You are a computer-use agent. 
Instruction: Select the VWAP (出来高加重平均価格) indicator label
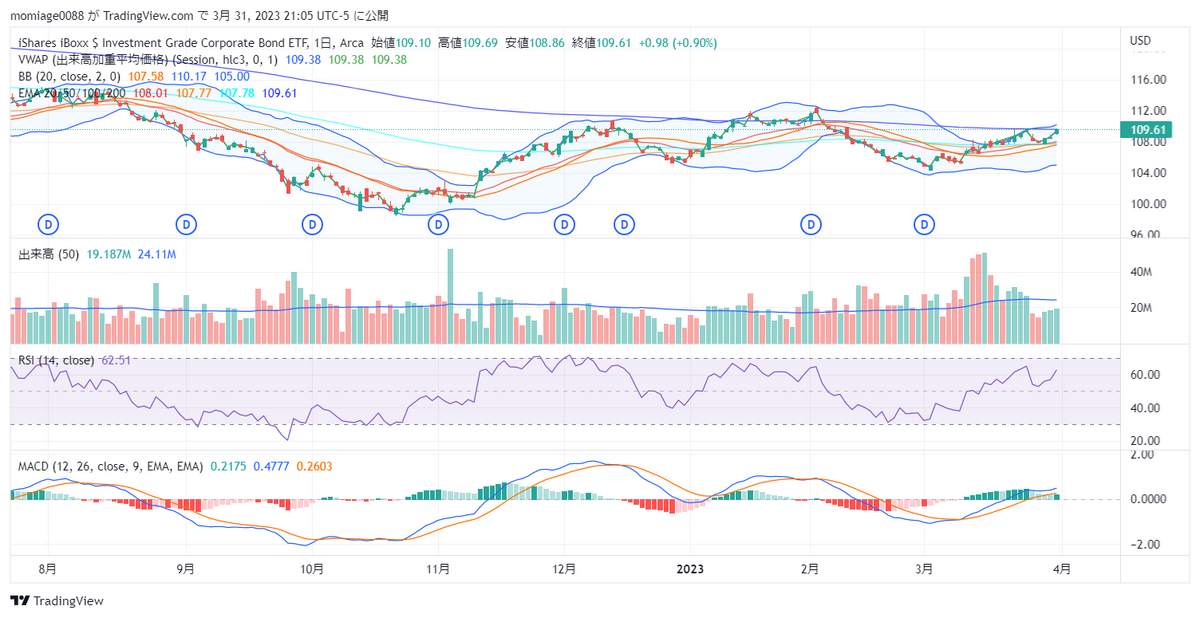point(149,60)
